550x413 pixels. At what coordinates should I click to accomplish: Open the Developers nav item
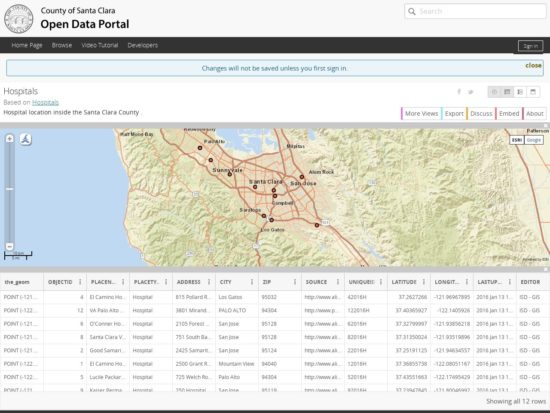pos(142,45)
